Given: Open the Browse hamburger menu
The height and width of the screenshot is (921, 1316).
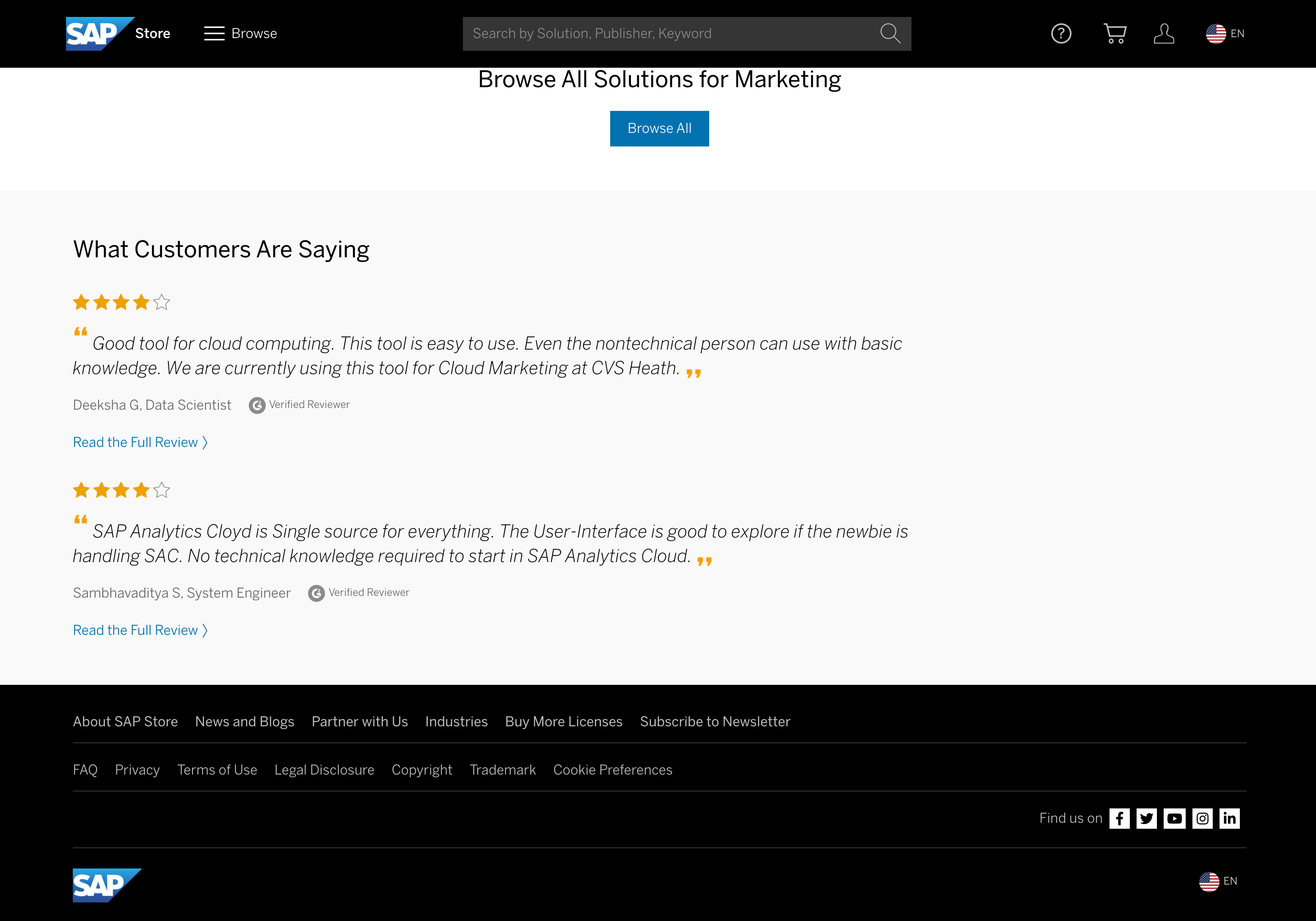Looking at the screenshot, I should (x=240, y=33).
